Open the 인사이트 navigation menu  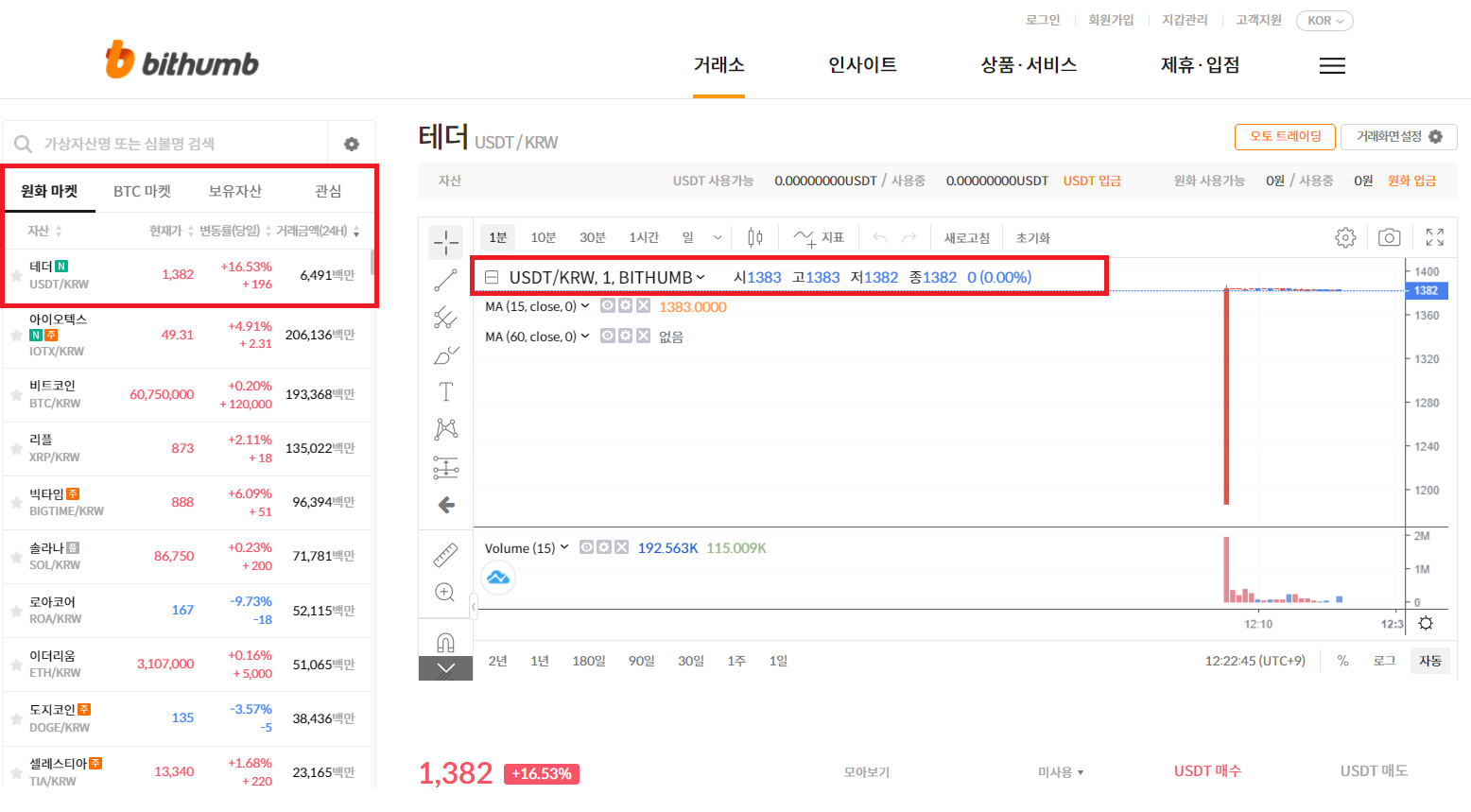(862, 64)
